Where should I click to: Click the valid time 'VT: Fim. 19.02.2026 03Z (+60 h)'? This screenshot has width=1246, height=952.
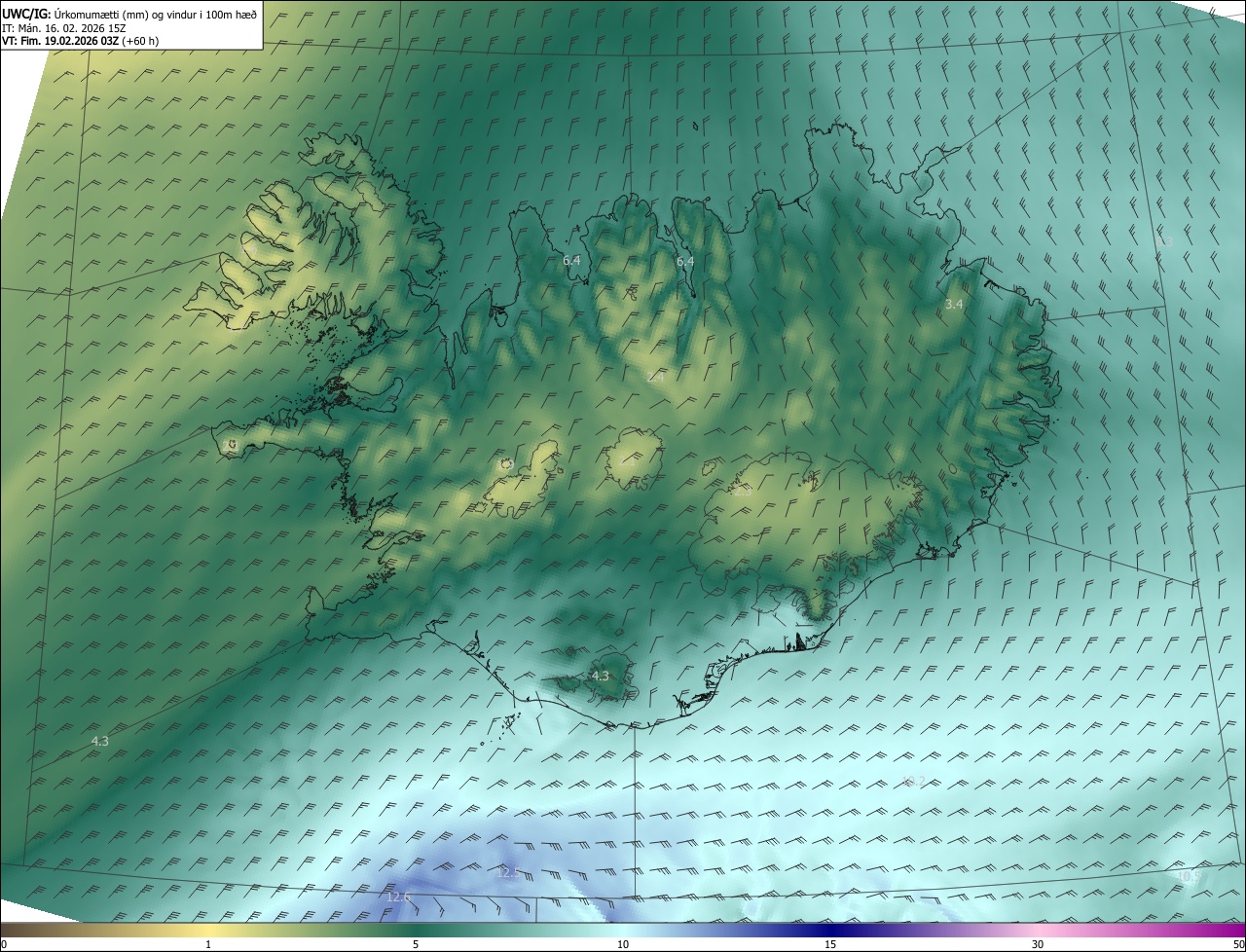click(x=80, y=41)
